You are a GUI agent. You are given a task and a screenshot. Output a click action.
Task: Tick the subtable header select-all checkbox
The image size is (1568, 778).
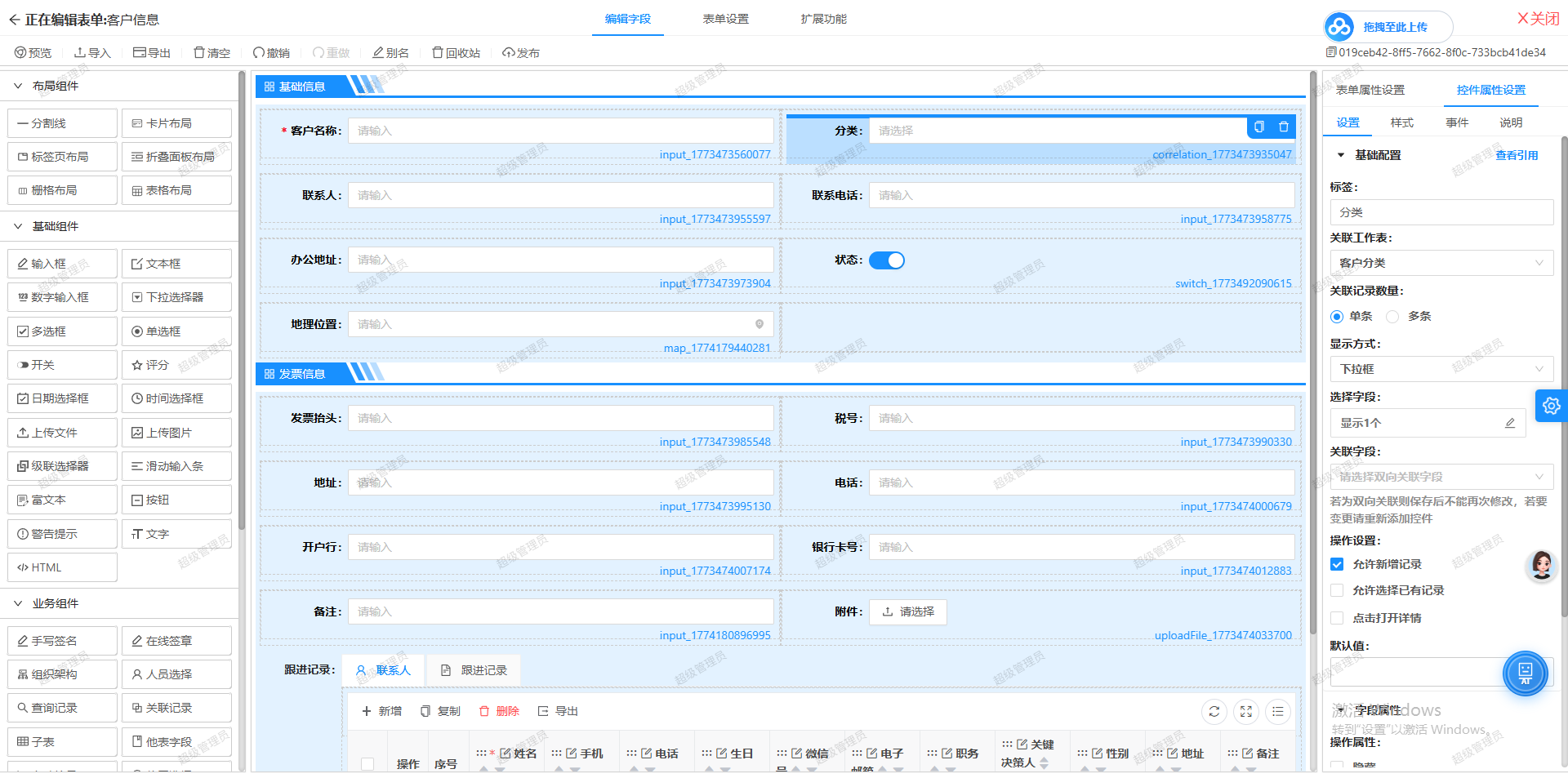[367, 764]
